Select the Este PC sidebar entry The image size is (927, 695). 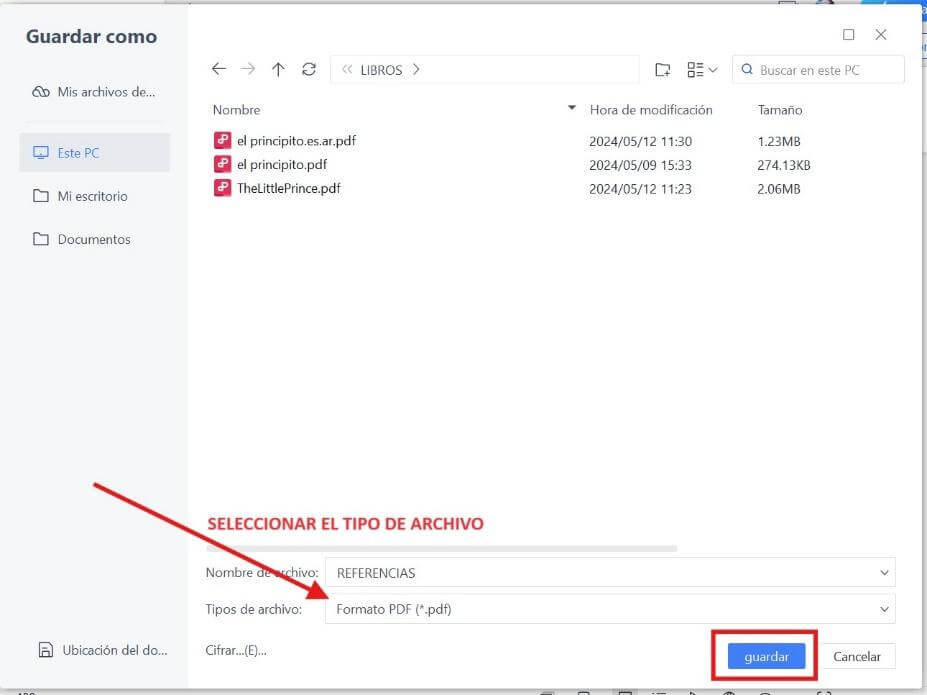[82, 152]
